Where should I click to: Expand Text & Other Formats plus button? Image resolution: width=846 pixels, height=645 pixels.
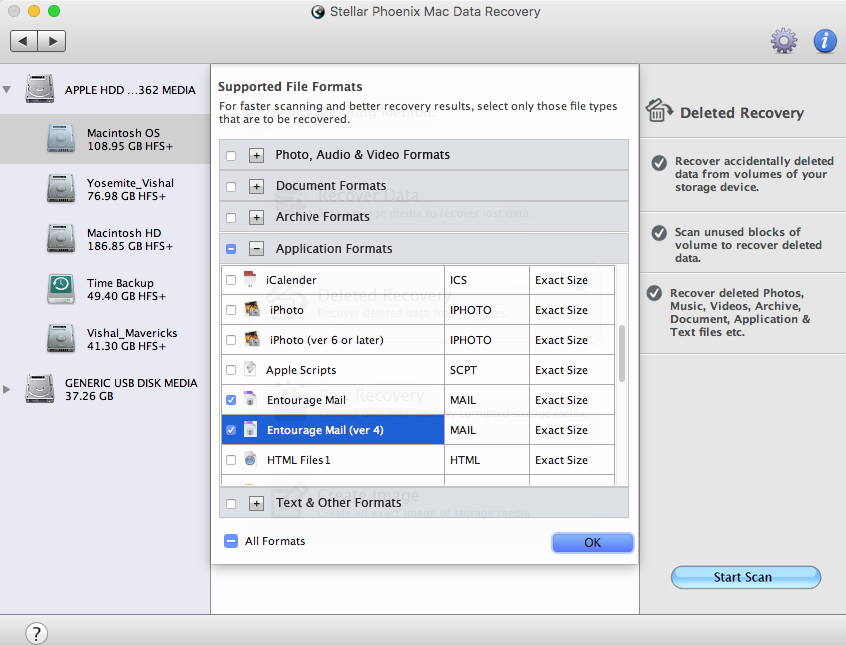click(x=256, y=503)
